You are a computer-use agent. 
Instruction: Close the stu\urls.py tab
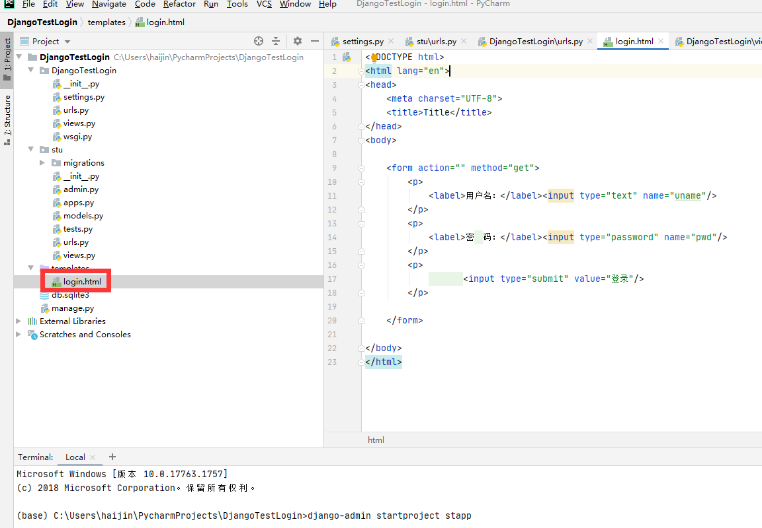(464, 41)
